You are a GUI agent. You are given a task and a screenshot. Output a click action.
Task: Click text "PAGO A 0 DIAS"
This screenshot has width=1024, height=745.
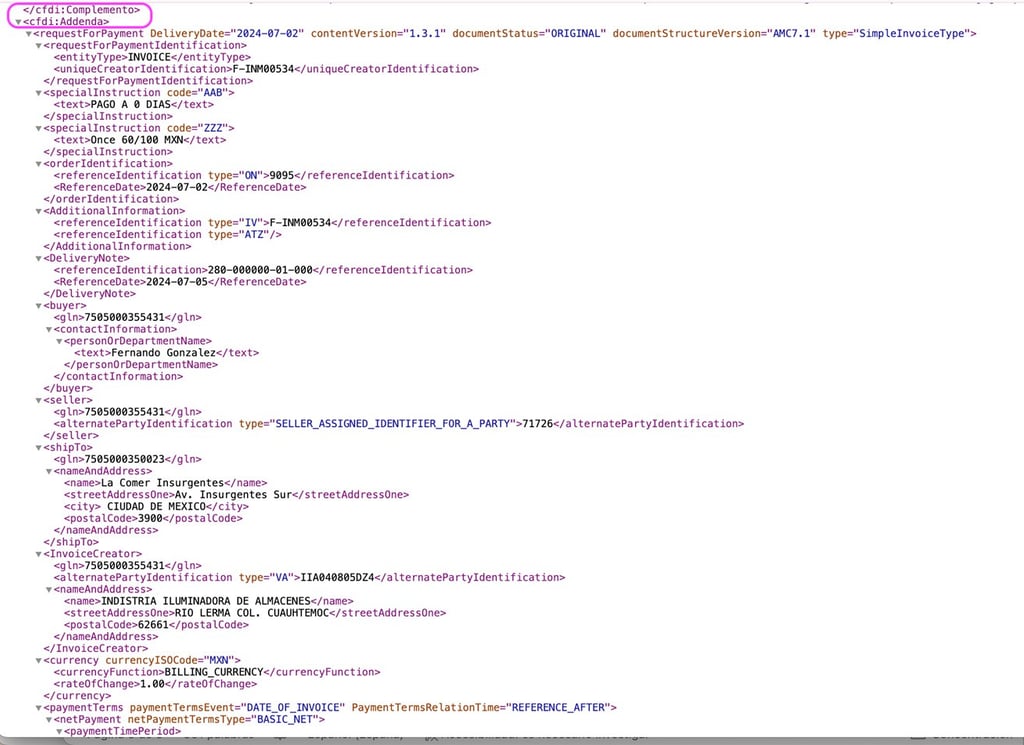tap(131, 104)
